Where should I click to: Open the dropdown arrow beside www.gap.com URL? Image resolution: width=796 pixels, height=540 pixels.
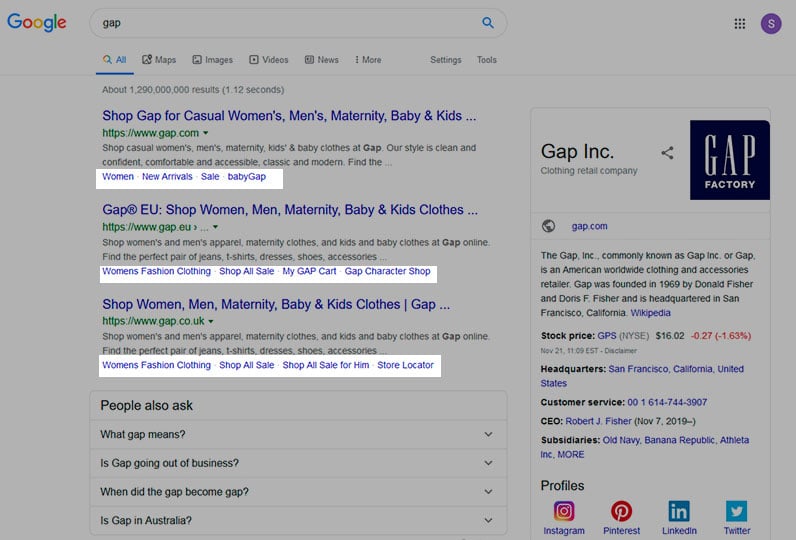coord(206,133)
